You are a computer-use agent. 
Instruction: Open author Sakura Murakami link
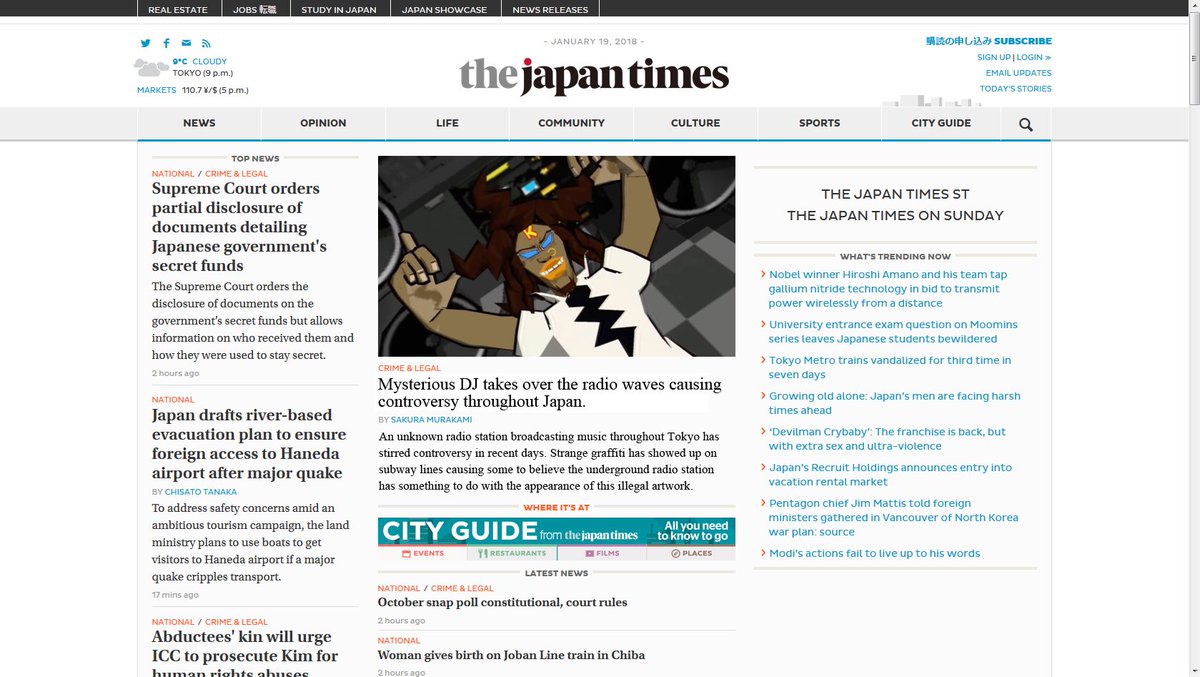431,420
